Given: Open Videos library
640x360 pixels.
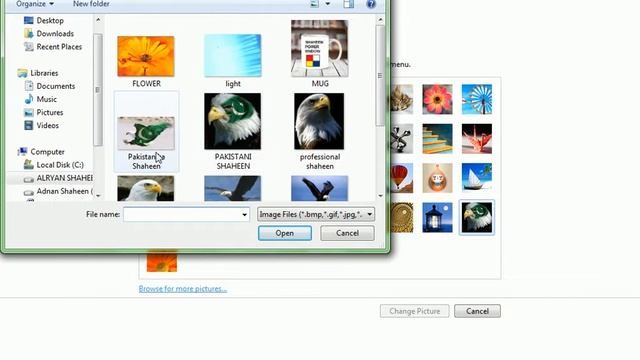Looking at the screenshot, I should (x=48, y=125).
